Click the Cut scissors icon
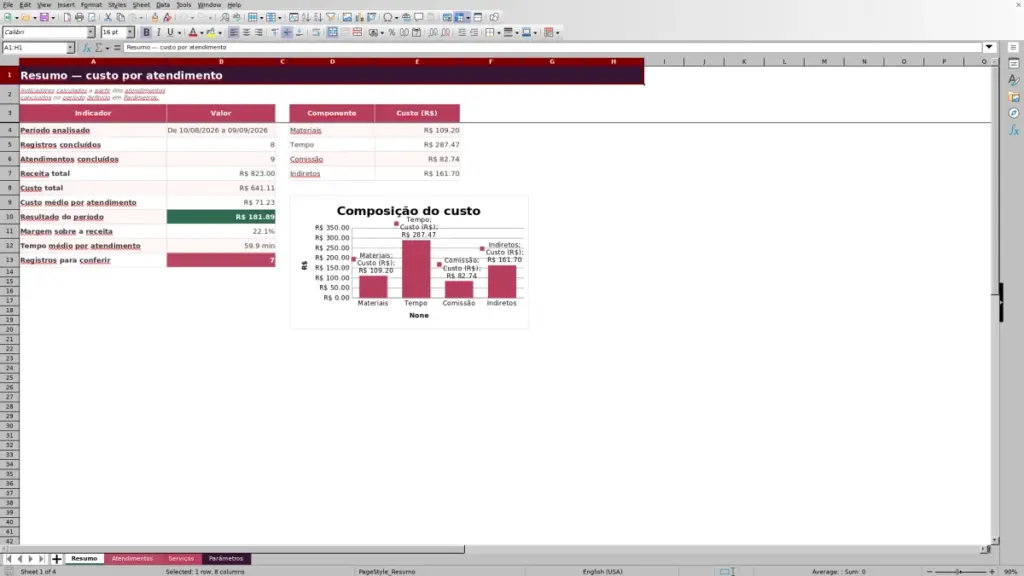Screen dimensions: 1024x576 point(108,18)
